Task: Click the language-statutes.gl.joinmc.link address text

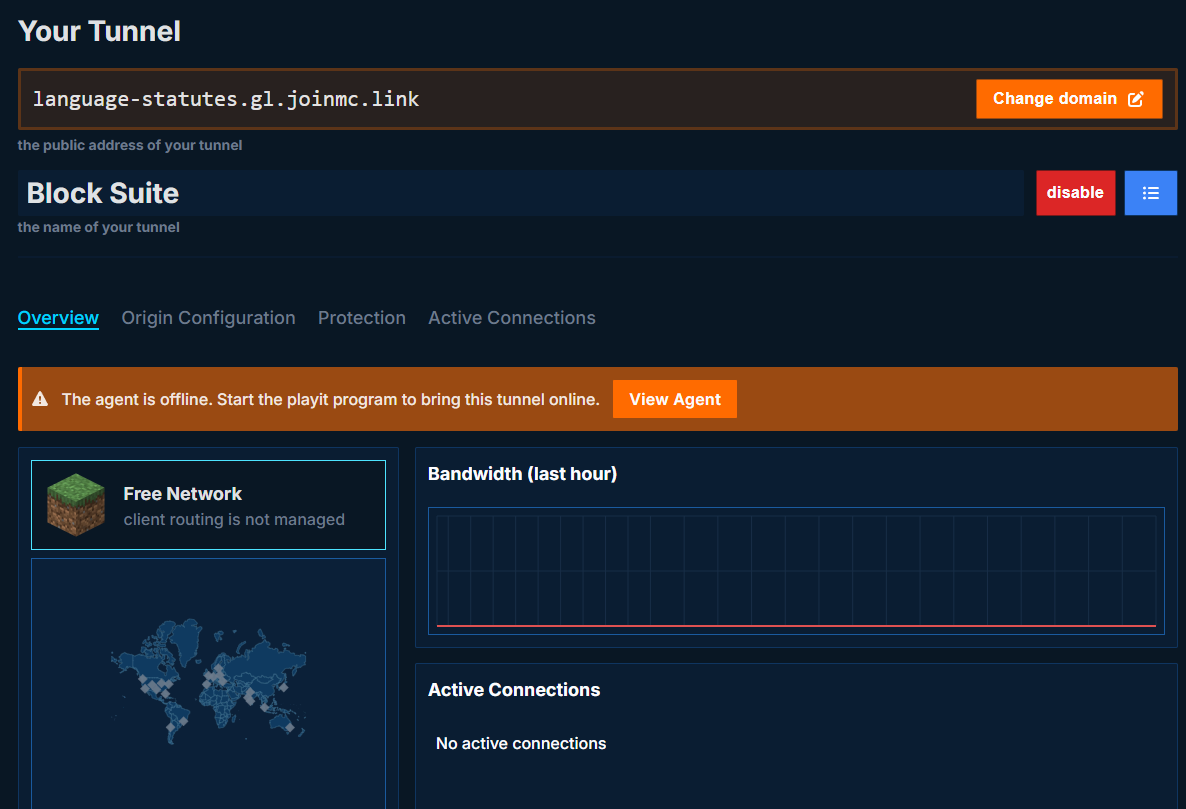Action: click(x=224, y=98)
